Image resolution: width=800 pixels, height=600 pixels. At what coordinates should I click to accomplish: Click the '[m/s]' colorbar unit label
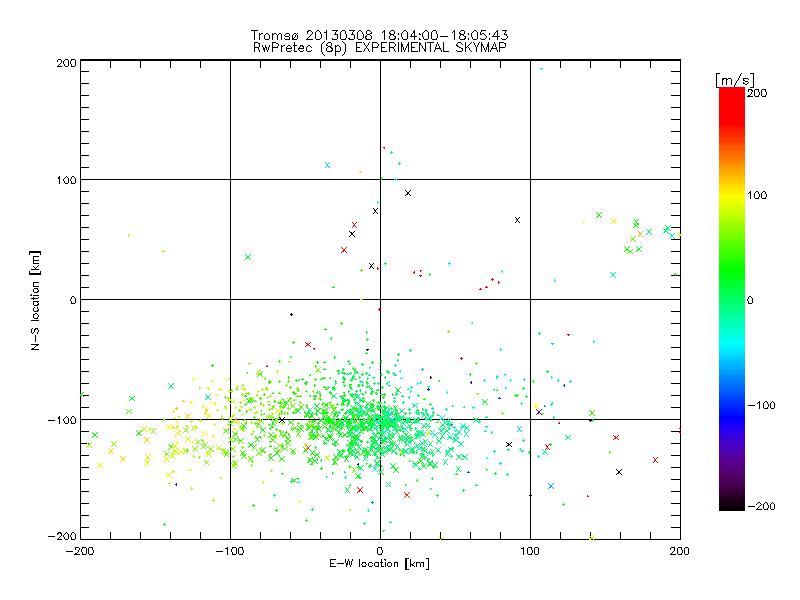tap(734, 80)
